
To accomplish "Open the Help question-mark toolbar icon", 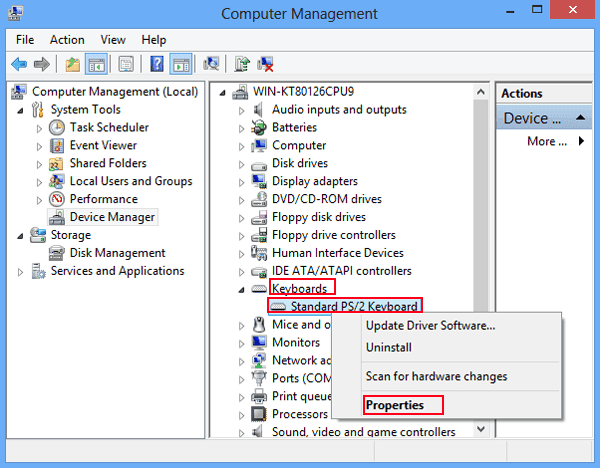I will coord(157,64).
